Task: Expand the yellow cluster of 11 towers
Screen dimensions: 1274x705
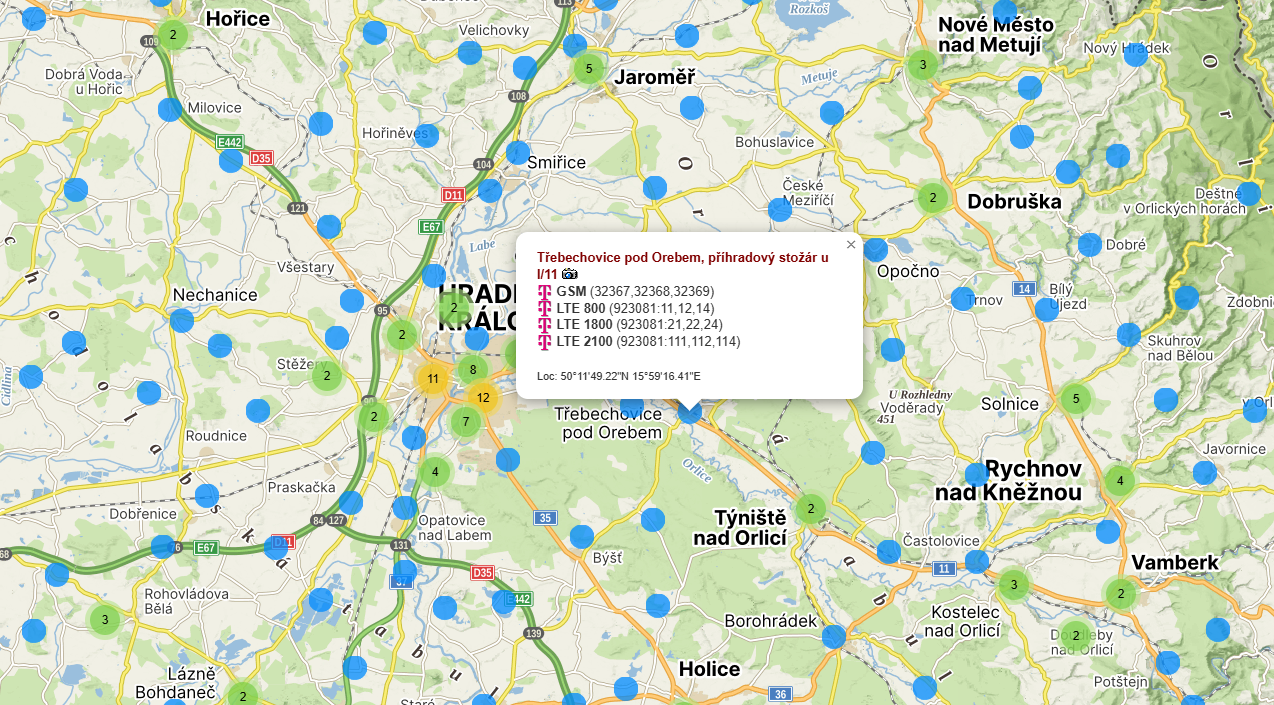Action: (x=433, y=379)
